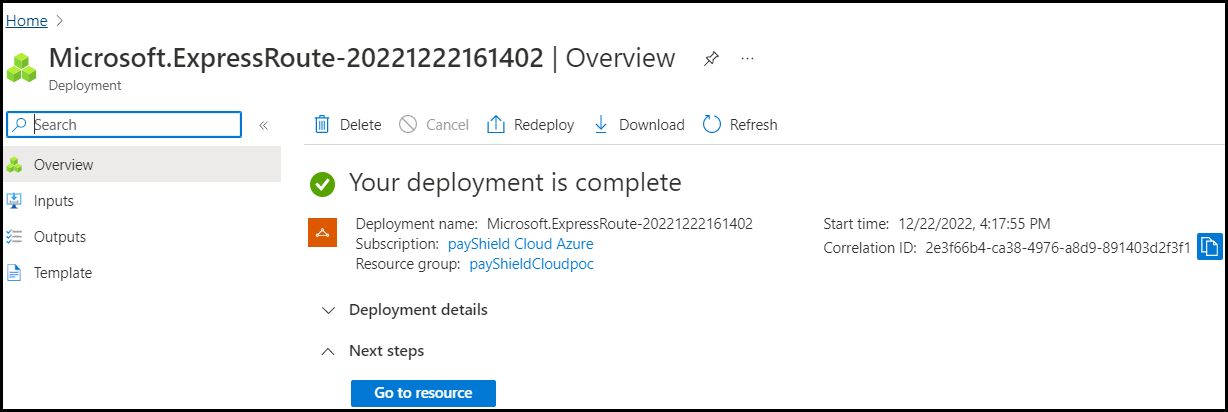Viewport: 1228px width, 412px height.
Task: Select the Overview menu item
Action: point(63,165)
